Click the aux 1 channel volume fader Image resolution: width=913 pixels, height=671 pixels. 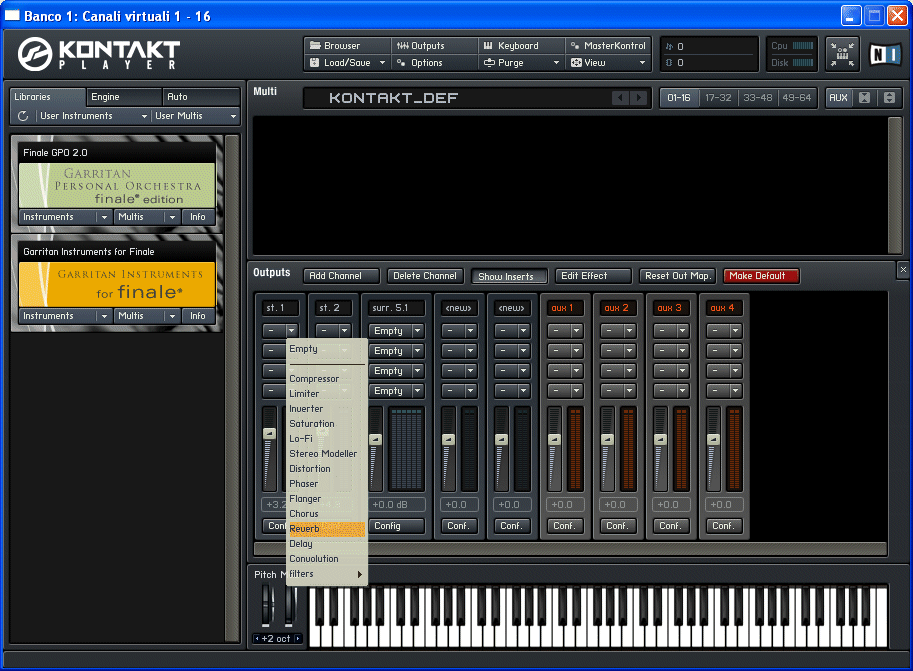coord(554,440)
